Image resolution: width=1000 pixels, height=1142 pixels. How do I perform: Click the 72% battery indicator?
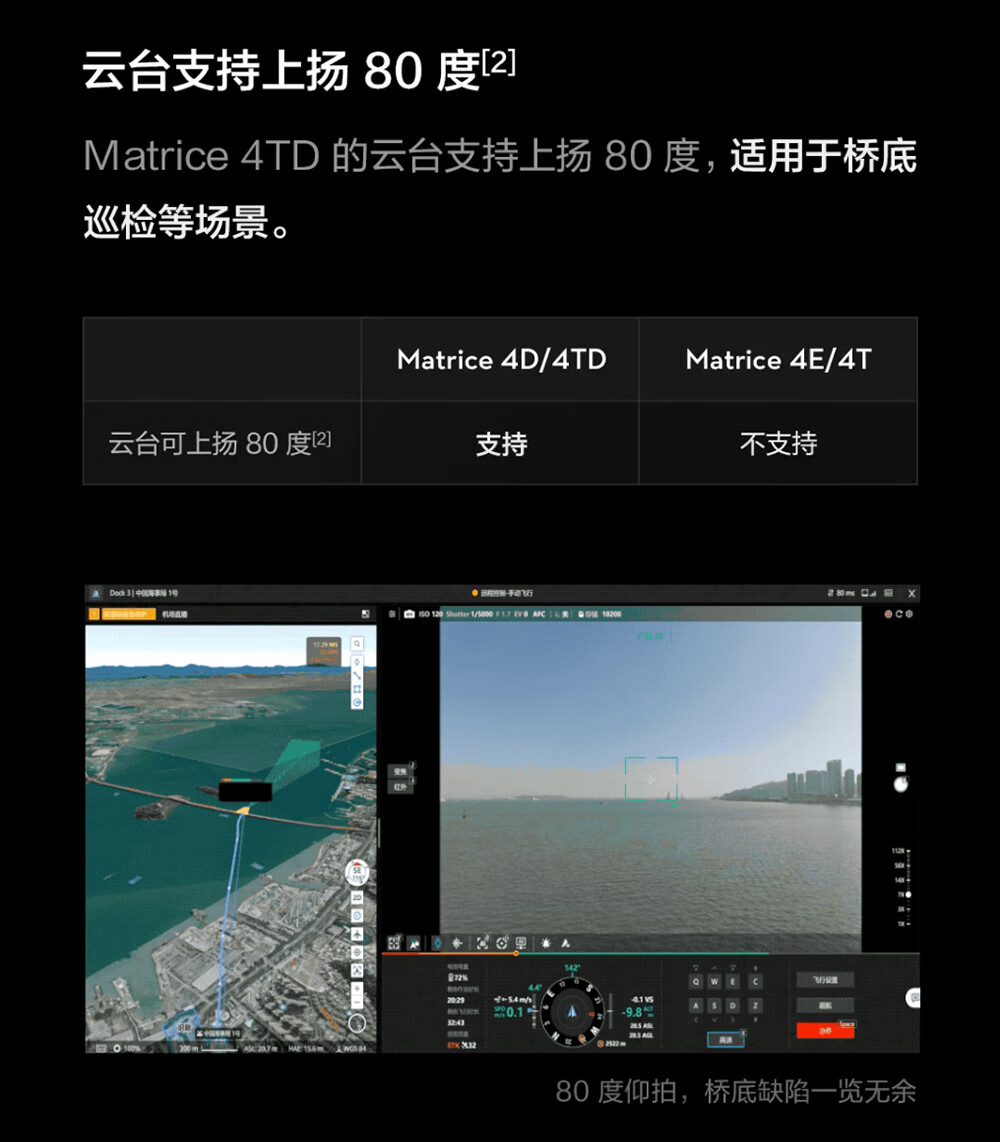[x=458, y=977]
